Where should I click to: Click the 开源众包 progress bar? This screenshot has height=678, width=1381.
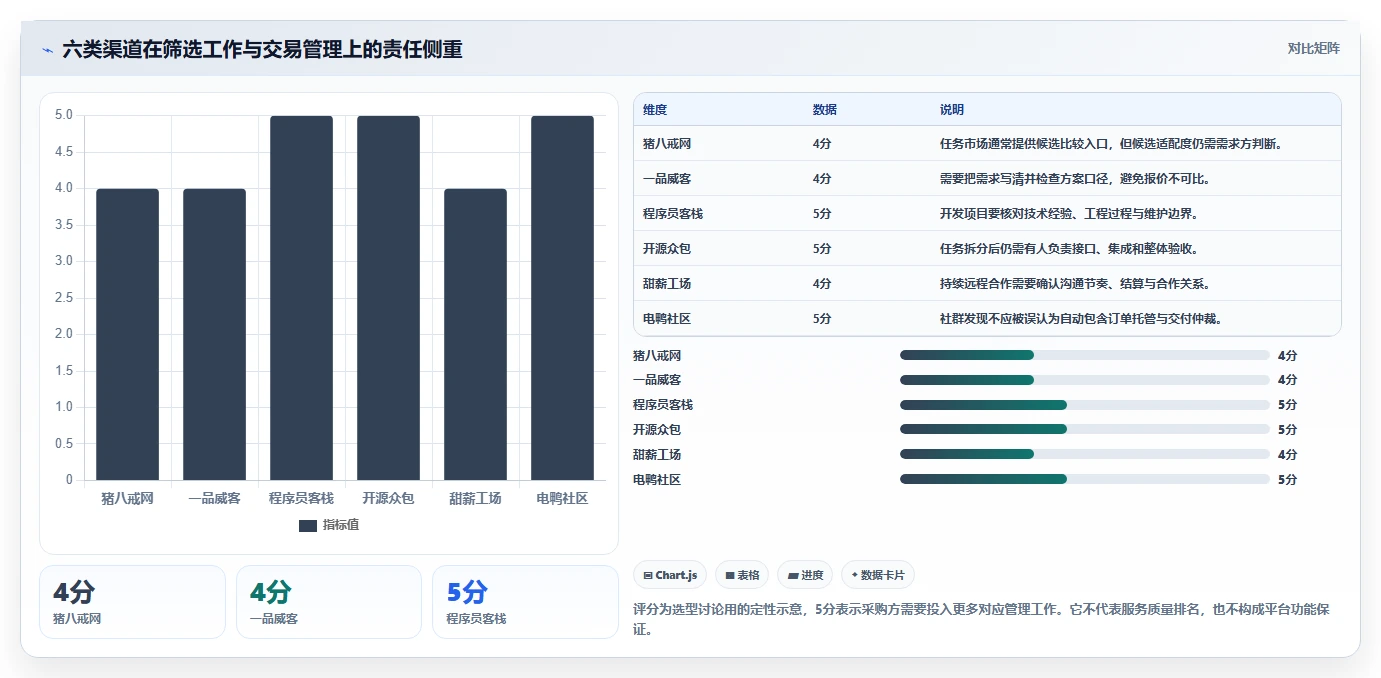pos(1085,429)
